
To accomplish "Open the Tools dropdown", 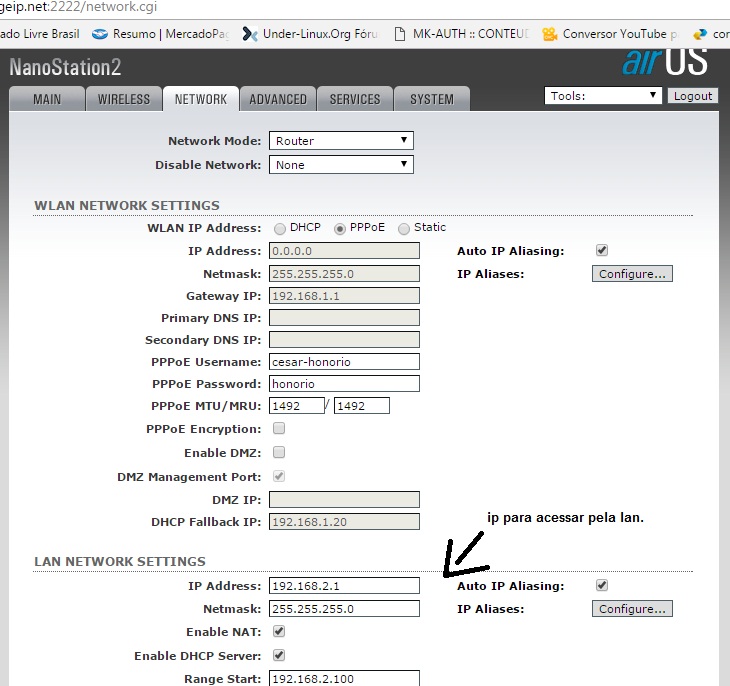I will click(x=603, y=96).
